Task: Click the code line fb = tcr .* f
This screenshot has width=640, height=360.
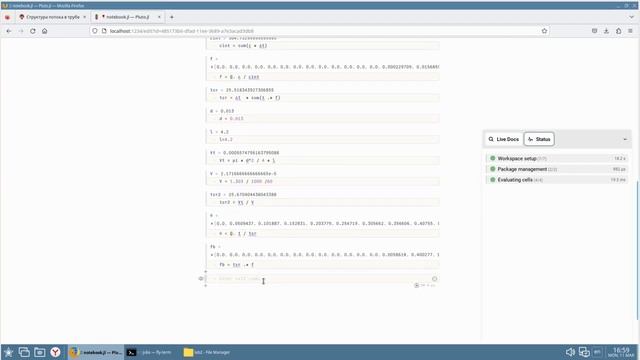Action: point(236,265)
